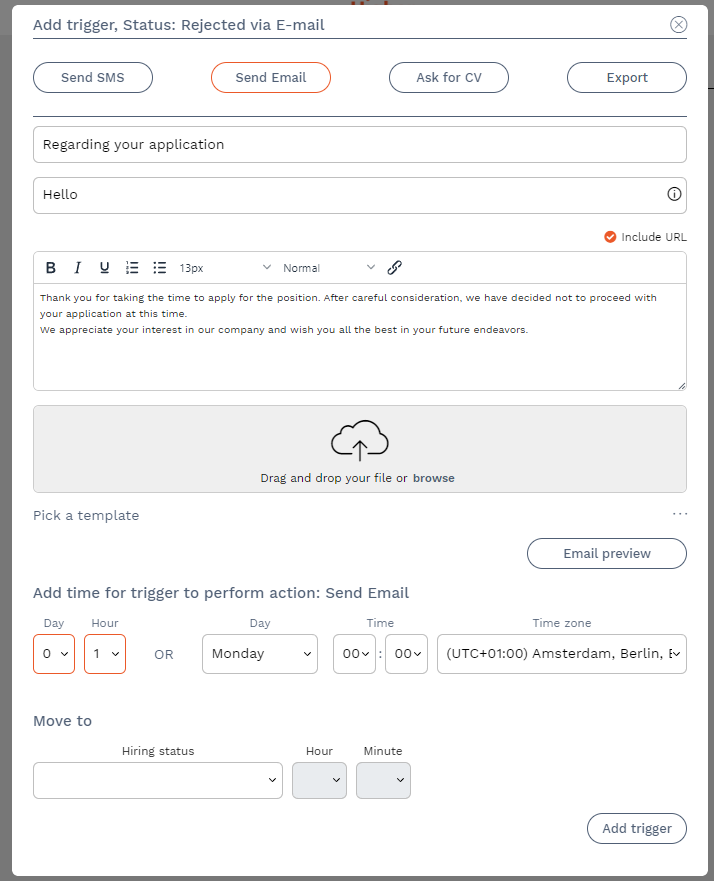Screen dimensions: 714x881
Task: Click the cloud upload icon
Action: (x=359, y=440)
